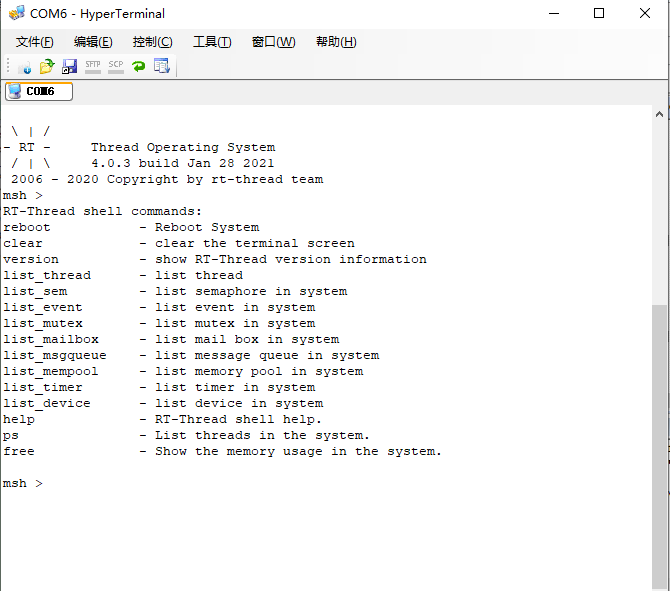Click the 'free' command text
The height and width of the screenshot is (591, 670).
[19, 451]
